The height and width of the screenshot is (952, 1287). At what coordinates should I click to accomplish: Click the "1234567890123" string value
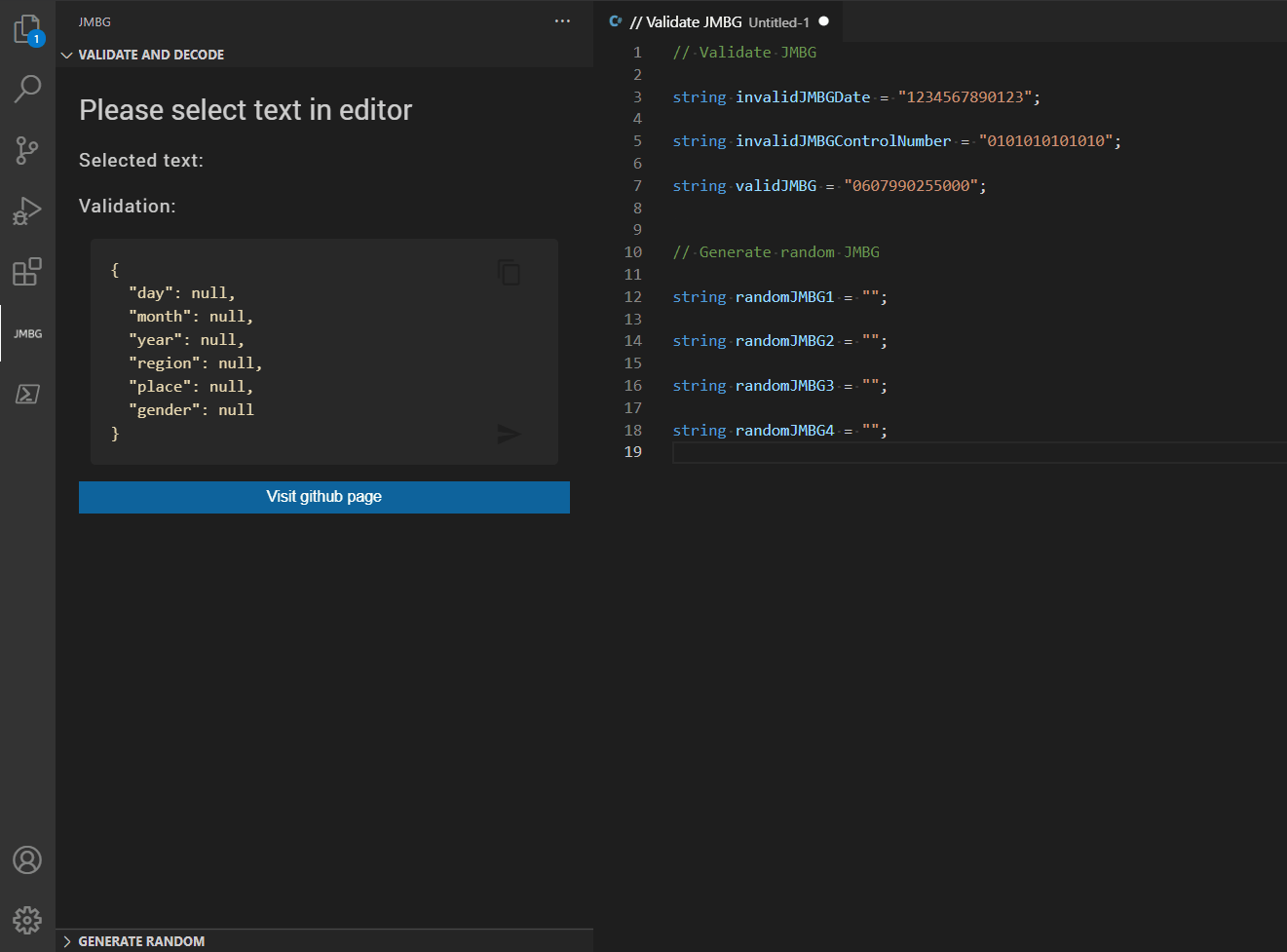coord(965,96)
